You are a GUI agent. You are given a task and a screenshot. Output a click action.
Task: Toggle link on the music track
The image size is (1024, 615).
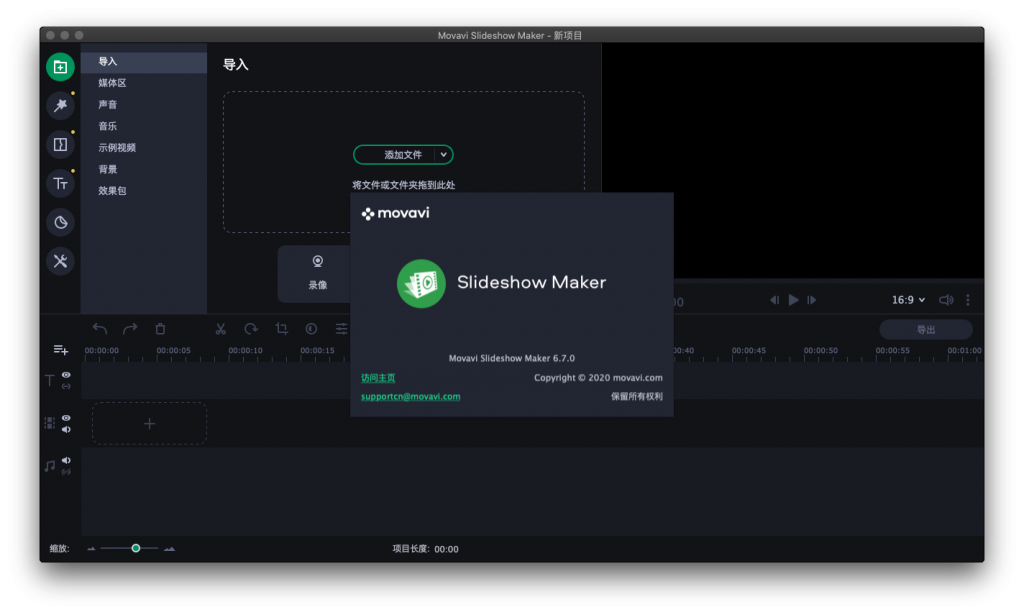(x=66, y=472)
